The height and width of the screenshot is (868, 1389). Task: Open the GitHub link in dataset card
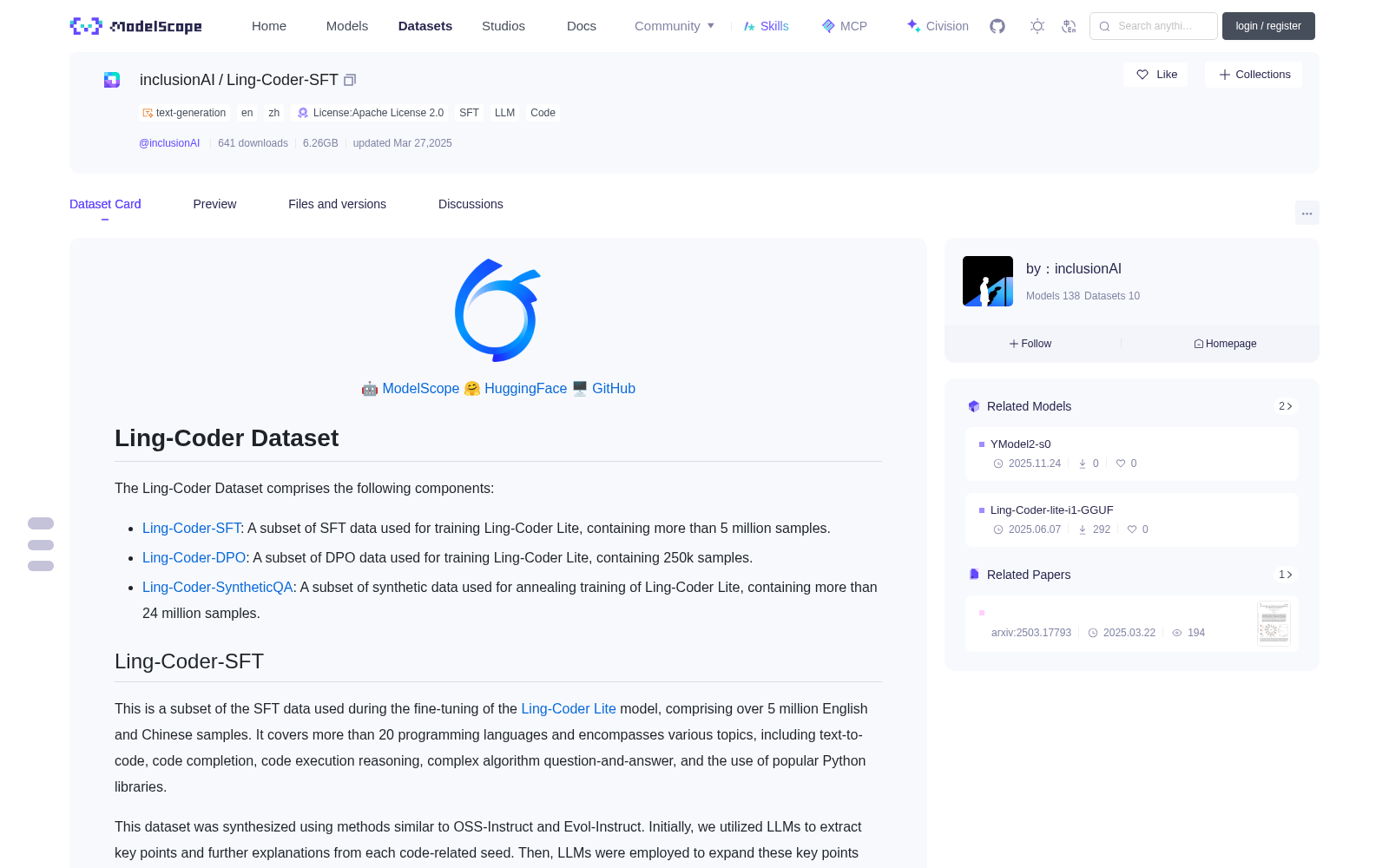tap(614, 389)
